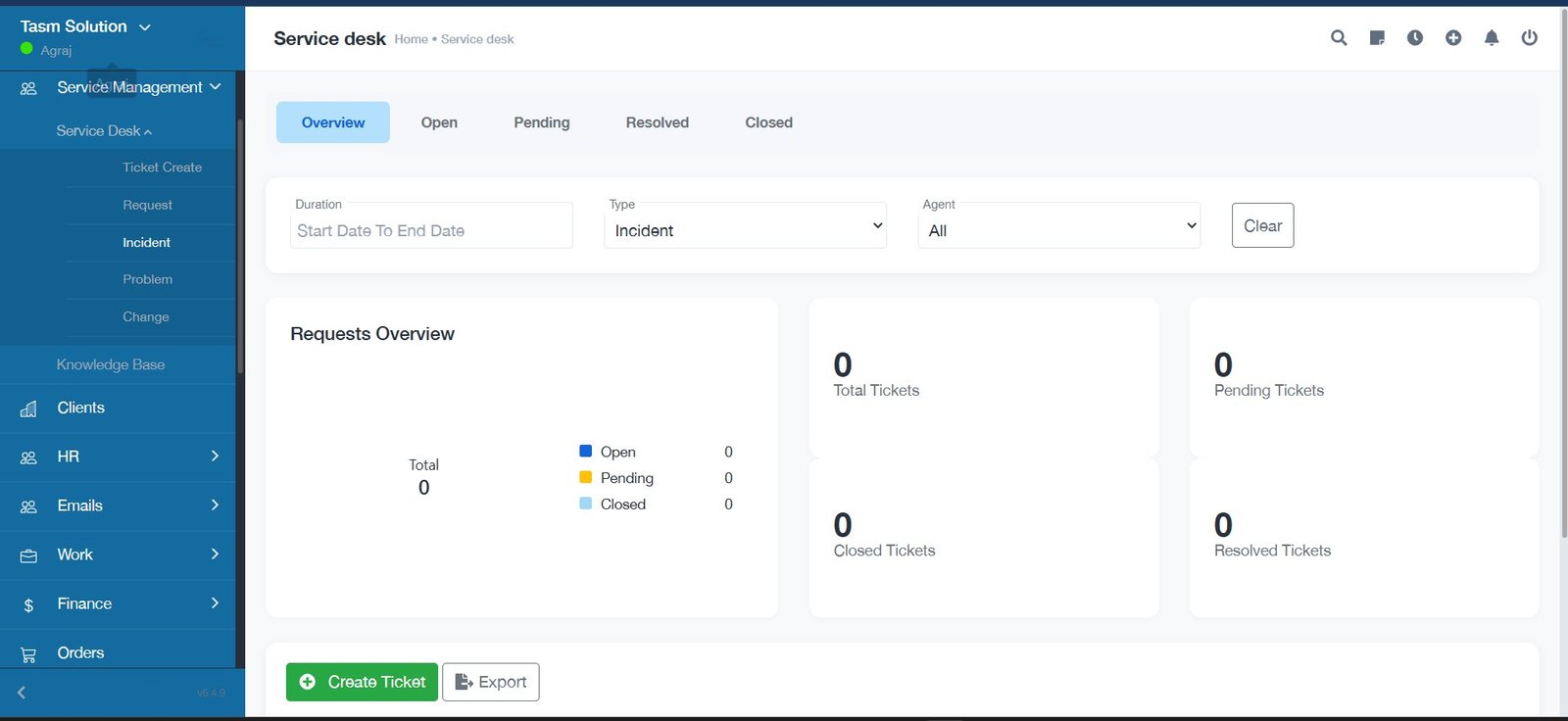This screenshot has height=721, width=1568.
Task: Click the Export button
Action: coord(491,682)
